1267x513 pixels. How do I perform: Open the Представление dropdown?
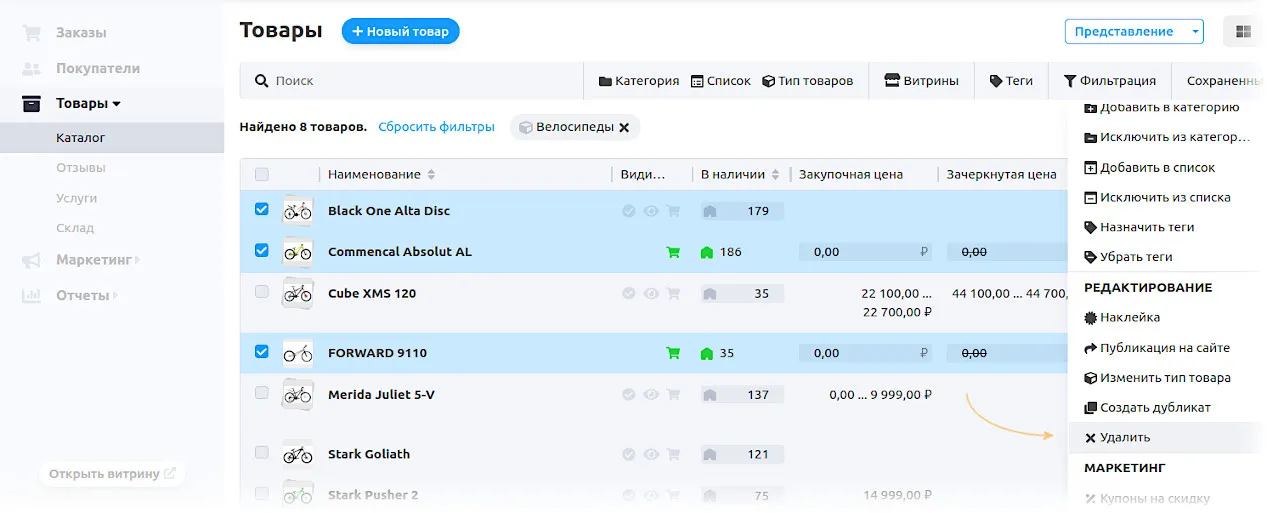tap(1132, 32)
